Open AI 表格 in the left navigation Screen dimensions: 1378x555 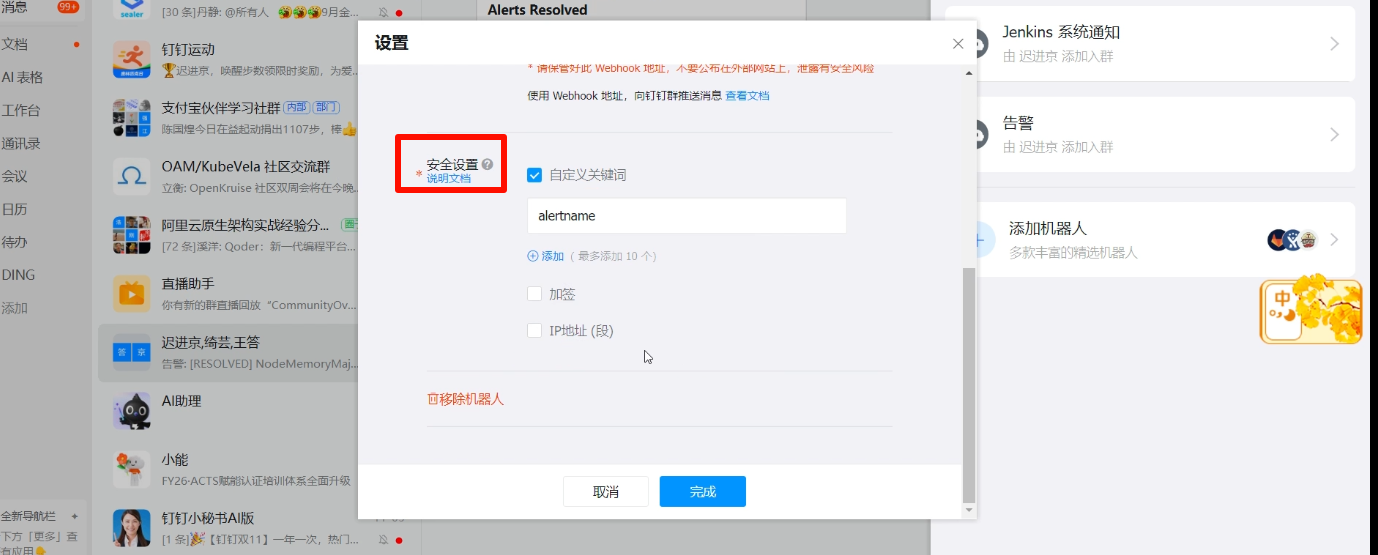pyautogui.click(x=22, y=77)
